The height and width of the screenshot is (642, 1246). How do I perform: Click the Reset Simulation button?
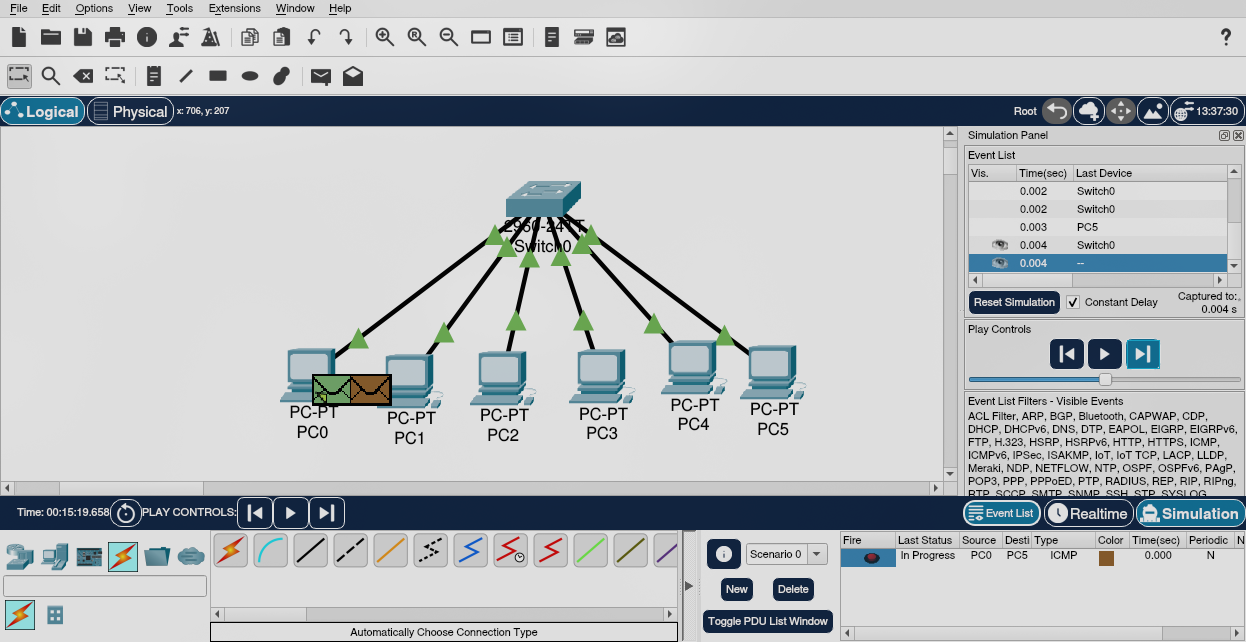click(1014, 302)
